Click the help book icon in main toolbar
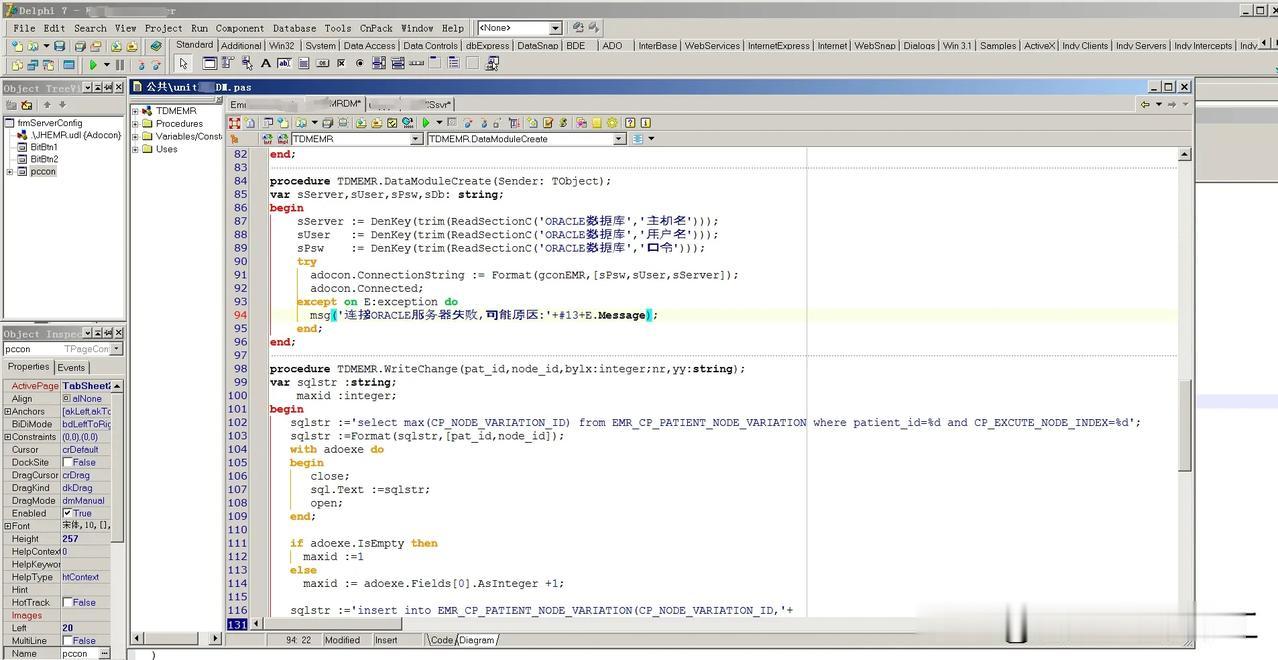This screenshot has height=660, width=1278. tap(156, 46)
